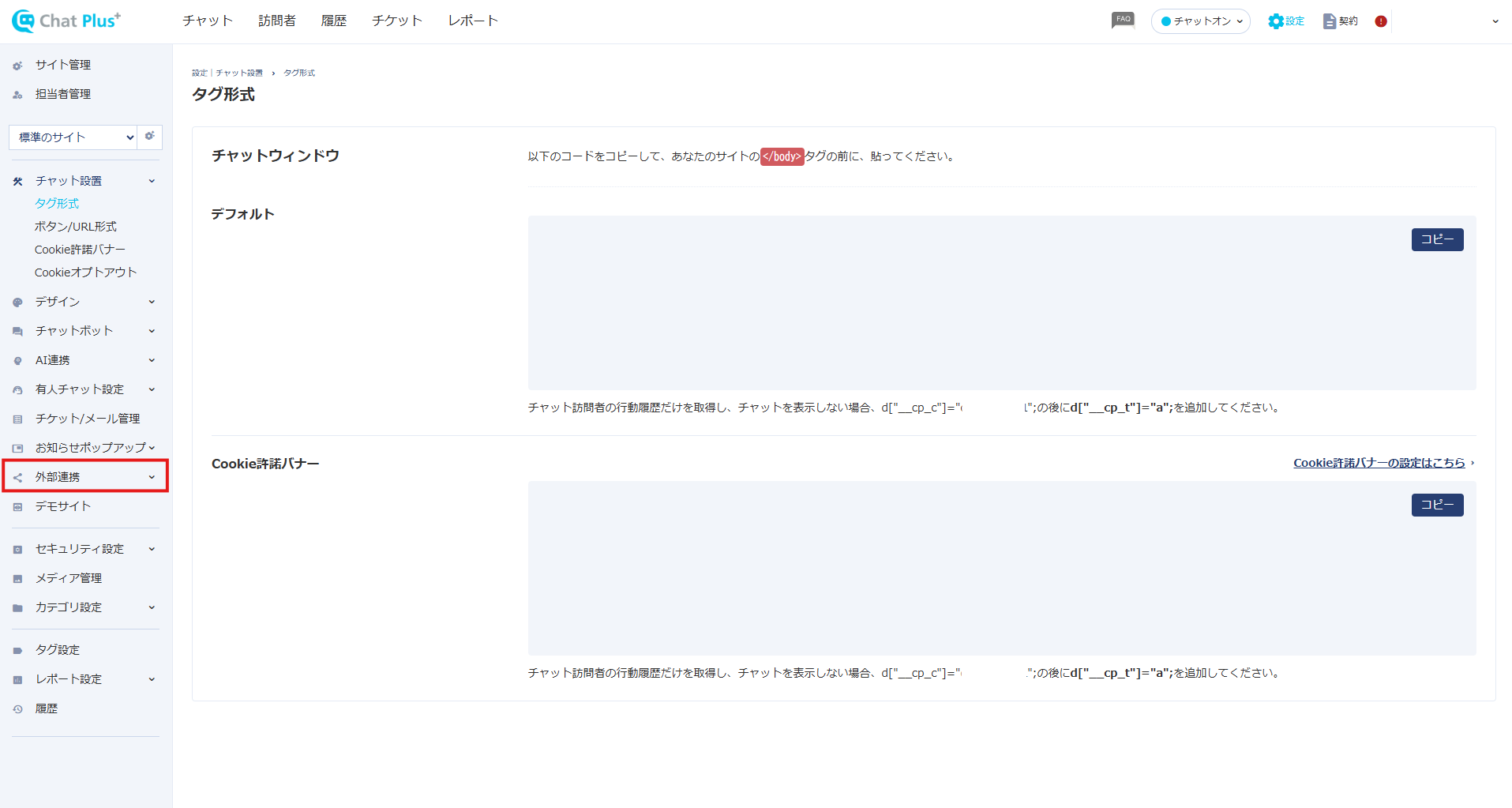Viewport: 1512px width, 808px height.
Task: Click the タグ設定 tag icon
Action: pos(17,651)
